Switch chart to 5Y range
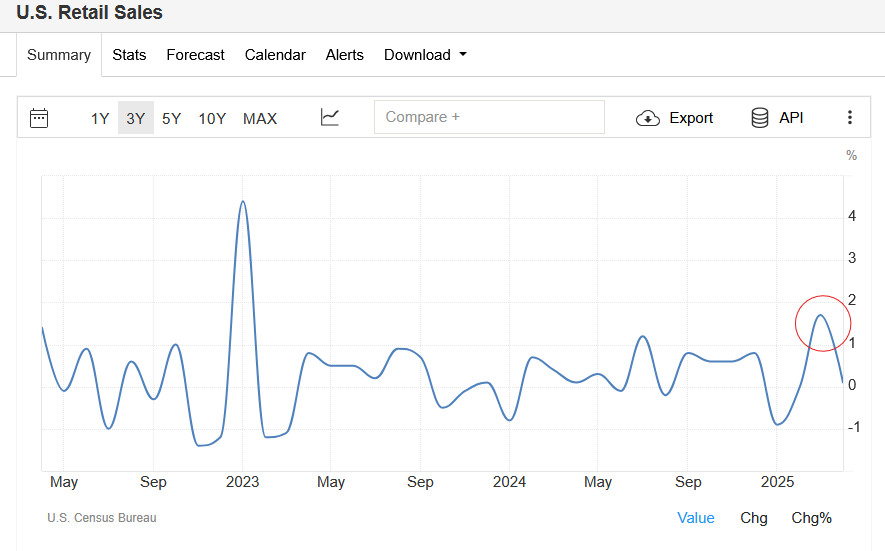 (172, 118)
